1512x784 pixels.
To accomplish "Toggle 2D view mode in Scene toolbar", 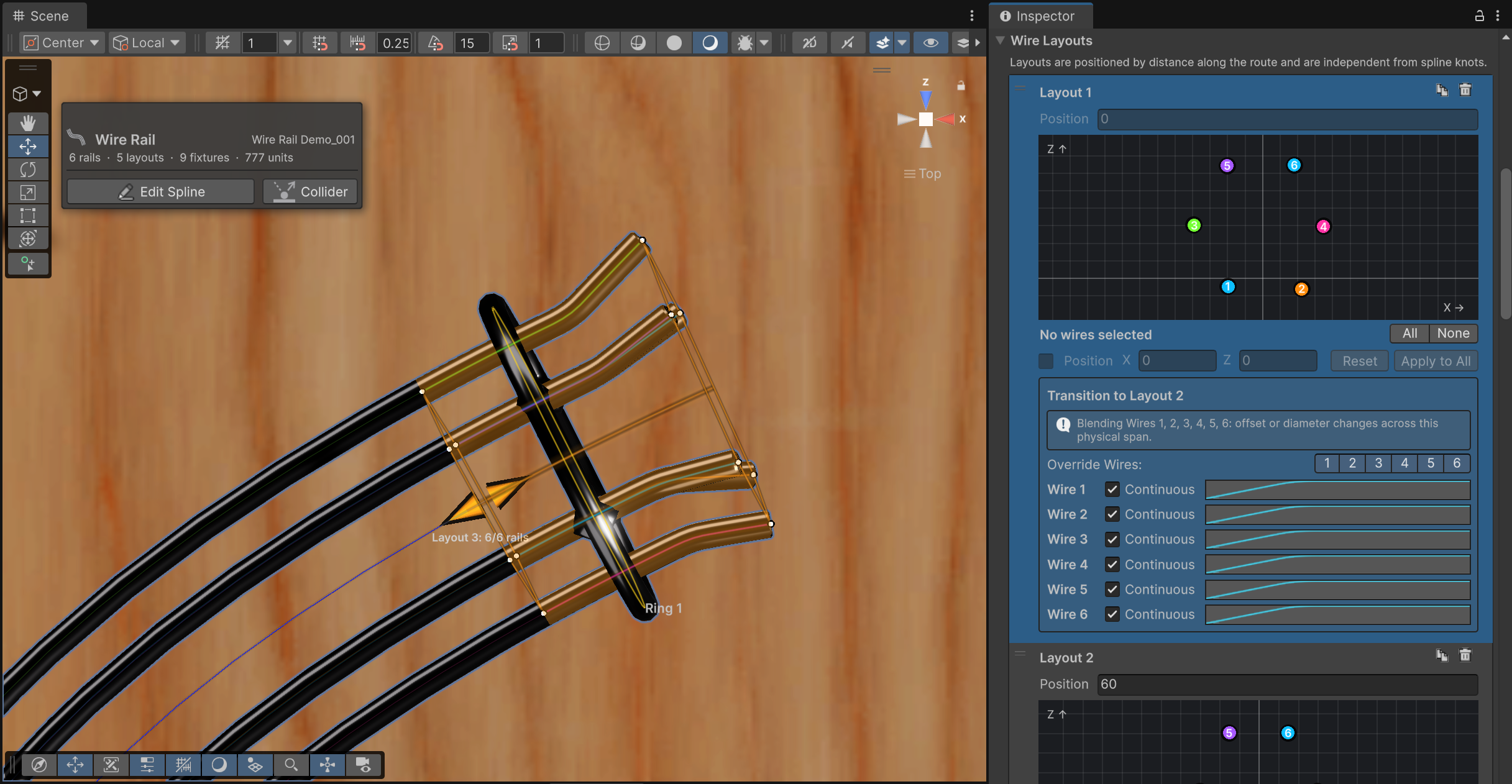I will pos(809,43).
